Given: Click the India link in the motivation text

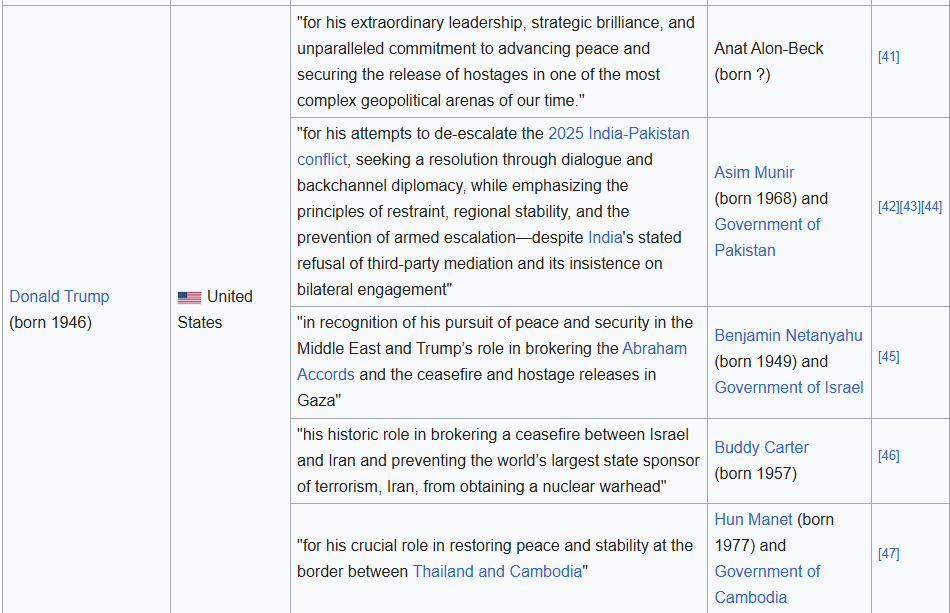Looking at the screenshot, I should pos(605,237).
